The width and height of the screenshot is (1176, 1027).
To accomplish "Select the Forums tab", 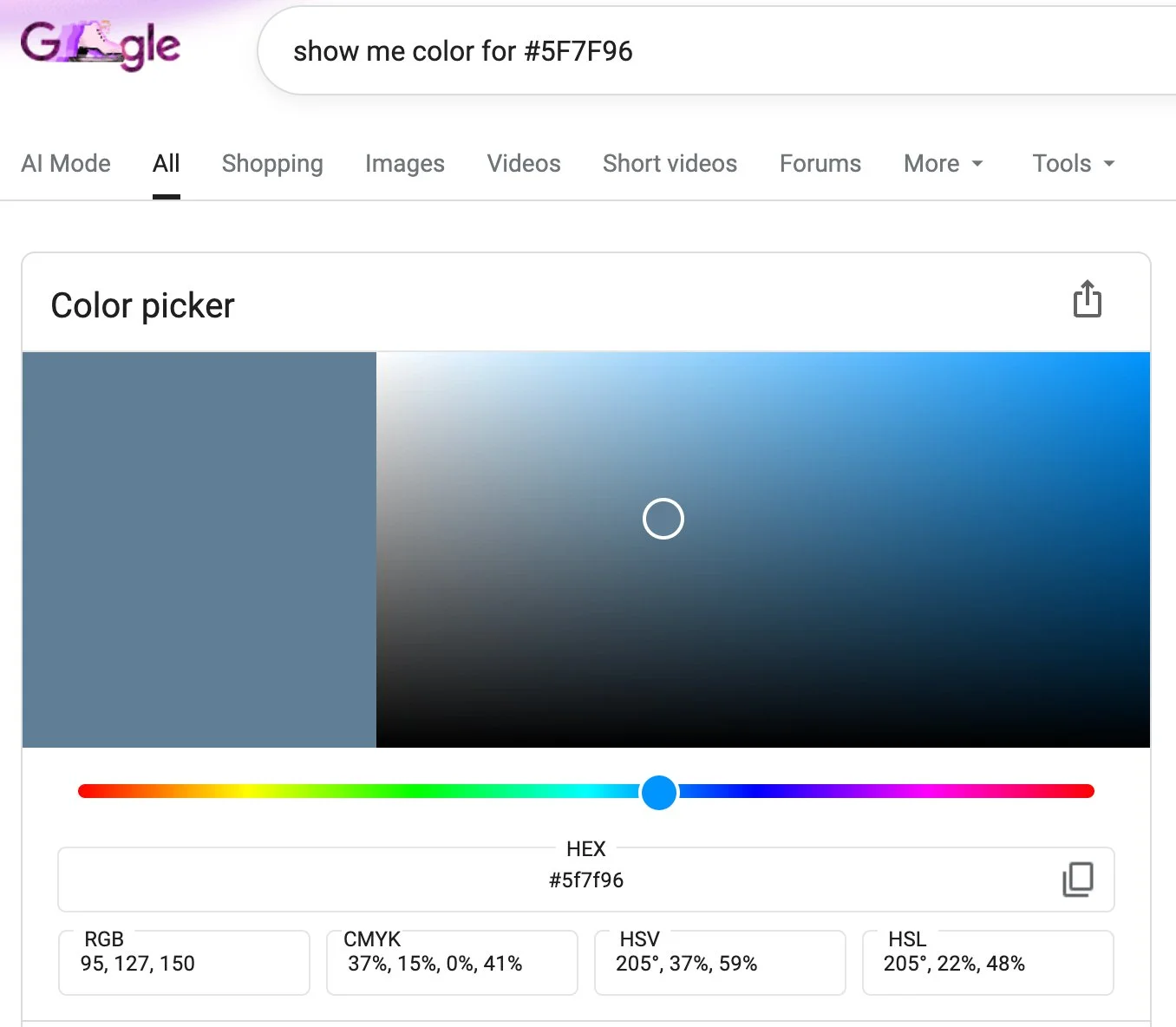I will 820,163.
